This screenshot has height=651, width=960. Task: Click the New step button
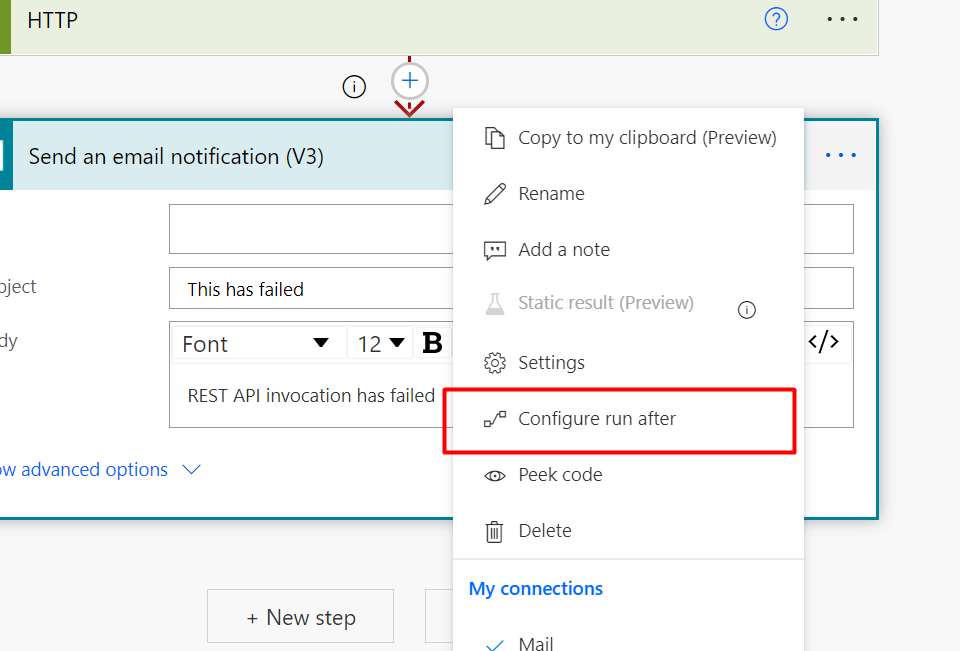point(300,618)
